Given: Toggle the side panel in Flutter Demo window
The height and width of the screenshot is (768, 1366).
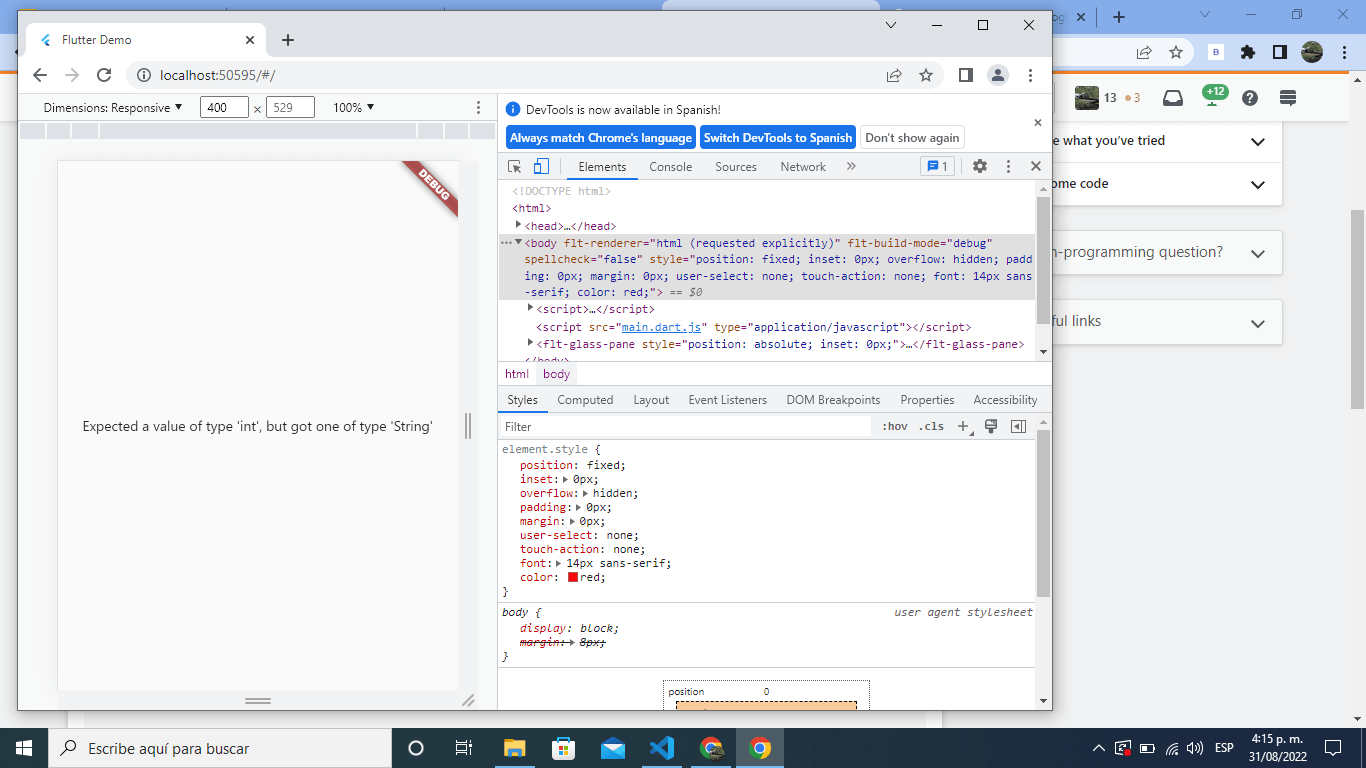Looking at the screenshot, I should coord(965,75).
